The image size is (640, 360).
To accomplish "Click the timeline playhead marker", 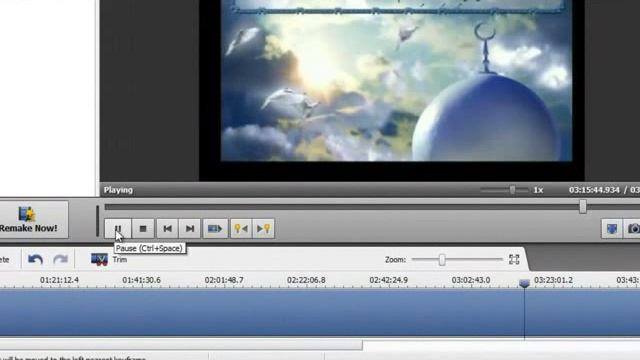I will [x=524, y=283].
